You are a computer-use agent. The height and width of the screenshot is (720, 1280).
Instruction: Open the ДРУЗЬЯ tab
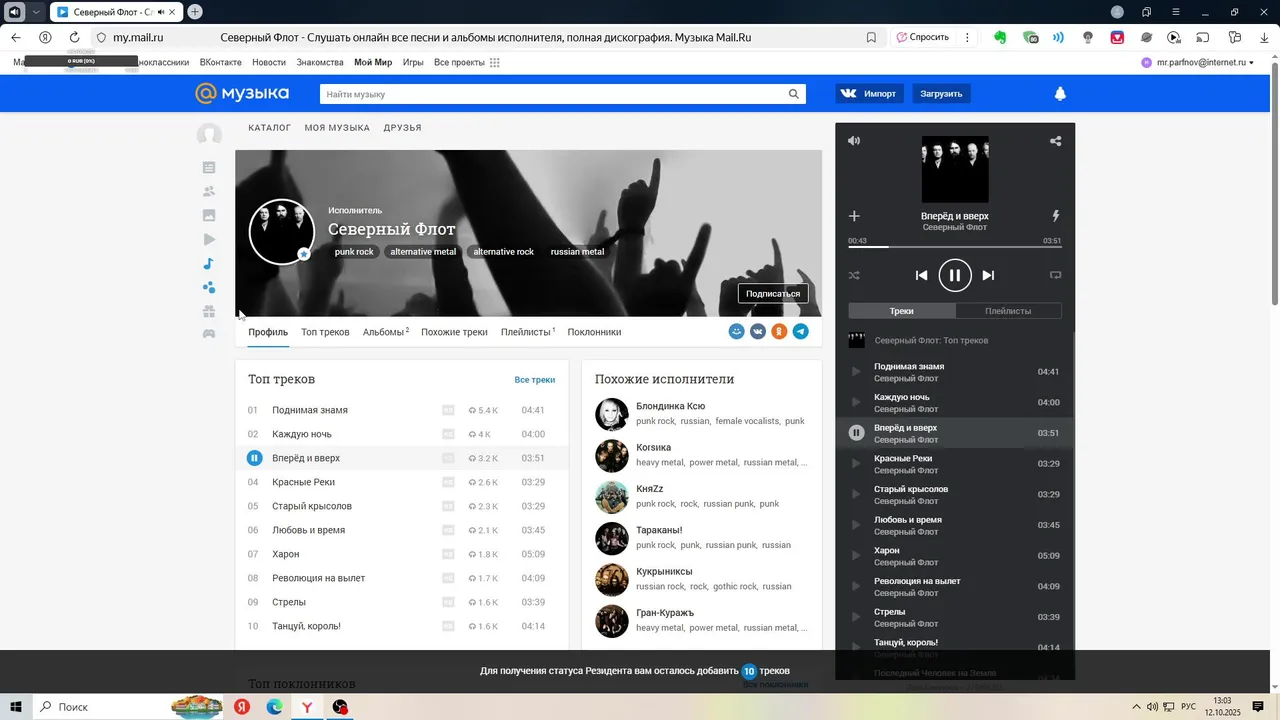(402, 128)
